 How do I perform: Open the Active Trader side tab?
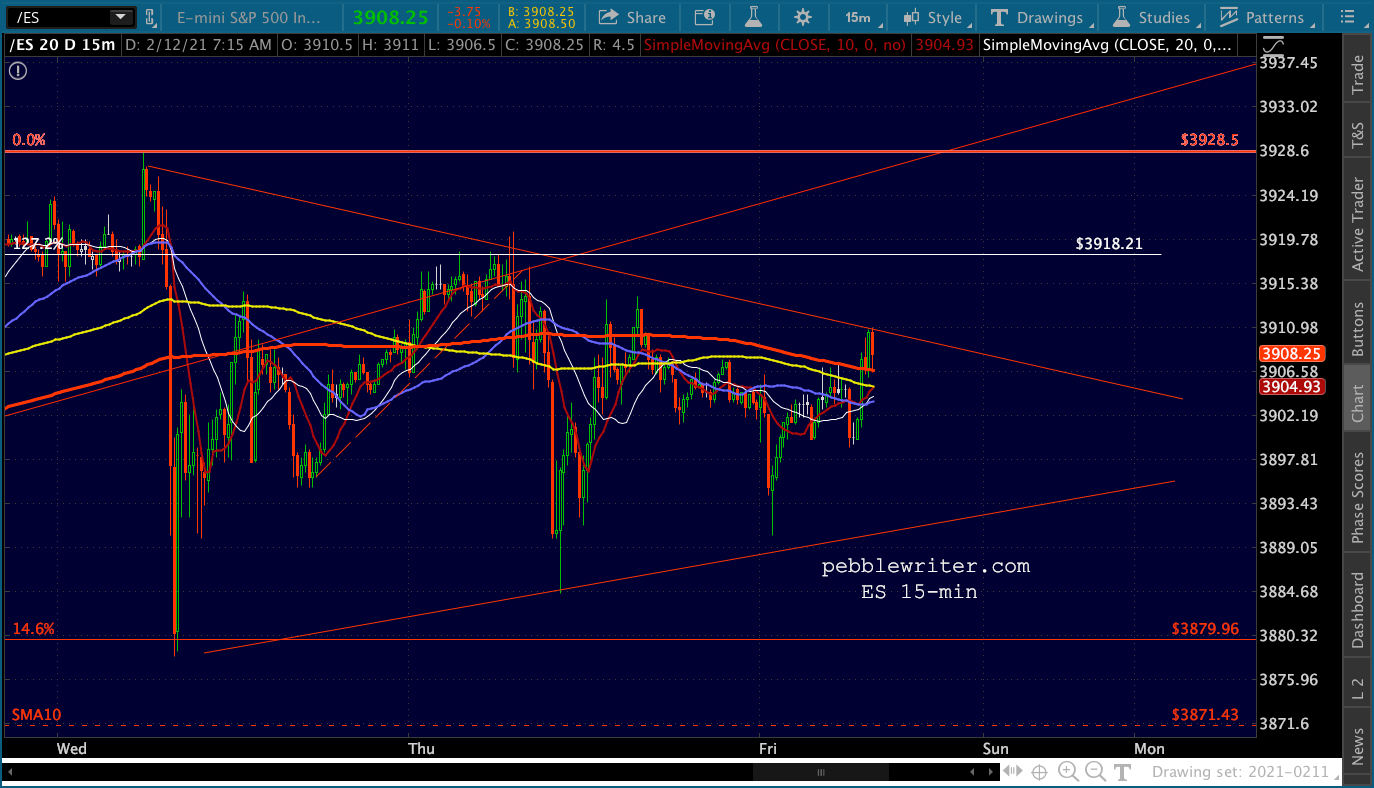pyautogui.click(x=1358, y=223)
